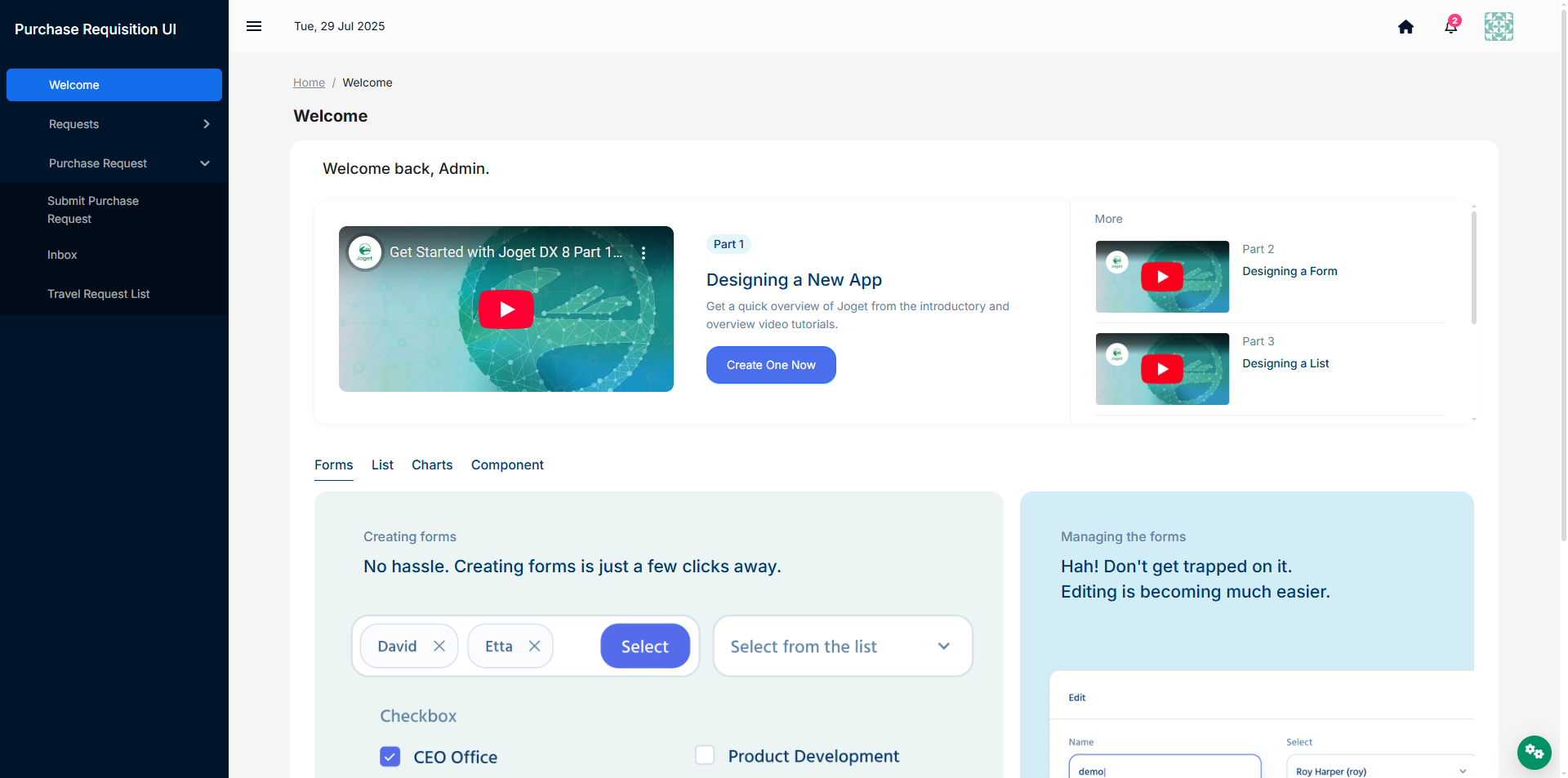Open the green settings gears button
This screenshot has width=1568, height=778.
[1535, 752]
